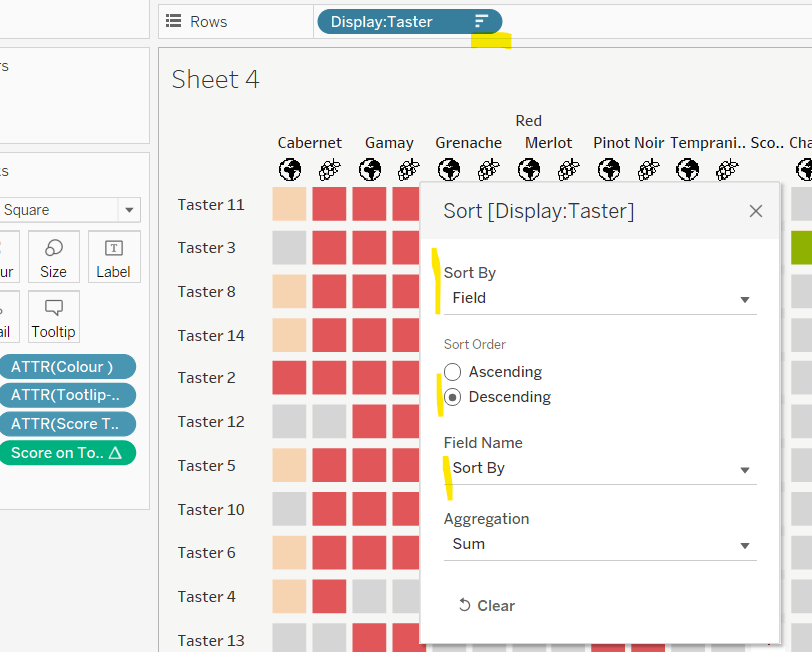812x652 pixels.
Task: Select the Taster 11 row header
Action: [211, 204]
